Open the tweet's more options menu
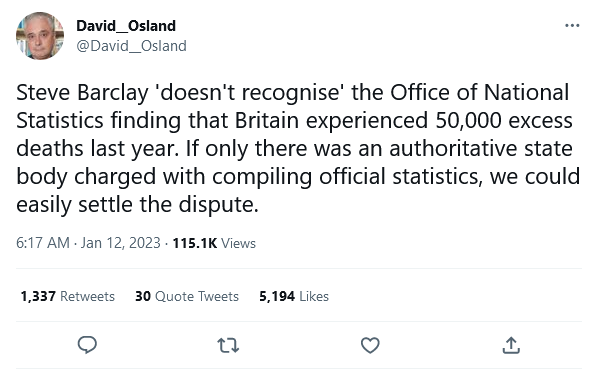Image resolution: width=598 pixels, height=369 pixels. click(572, 26)
